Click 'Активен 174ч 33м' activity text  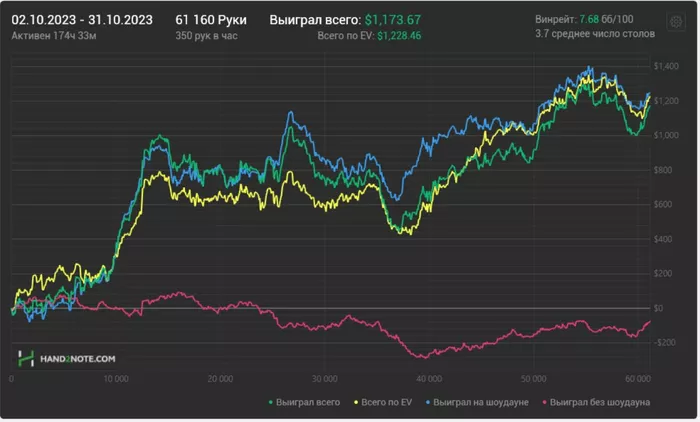54,36
